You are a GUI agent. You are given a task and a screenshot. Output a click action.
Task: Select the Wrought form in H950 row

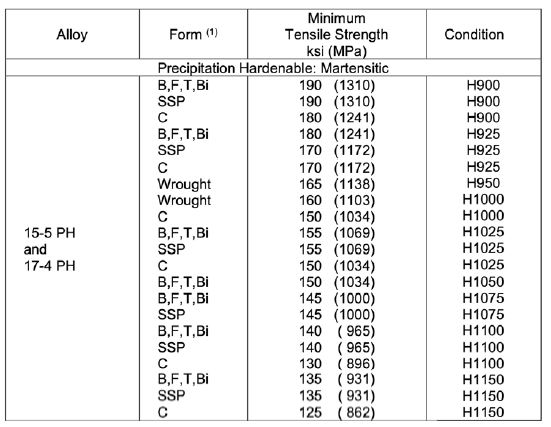[184, 184]
